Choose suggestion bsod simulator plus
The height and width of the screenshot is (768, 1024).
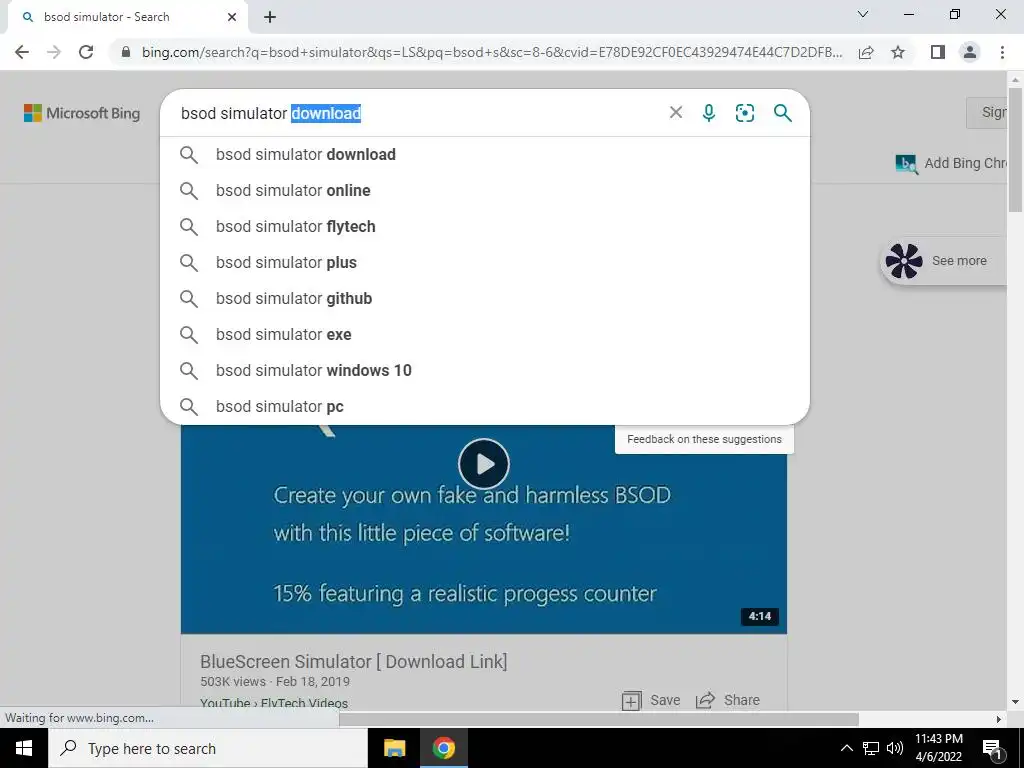pyautogui.click(x=485, y=263)
